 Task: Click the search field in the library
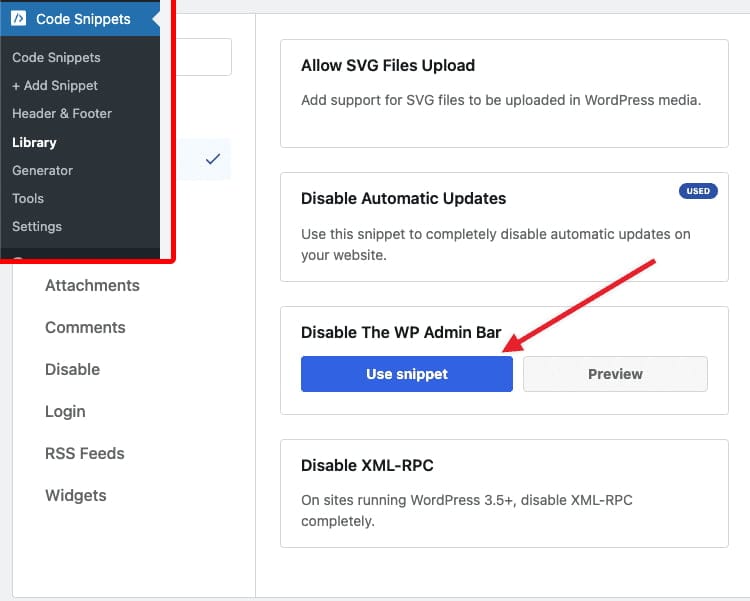(x=200, y=57)
